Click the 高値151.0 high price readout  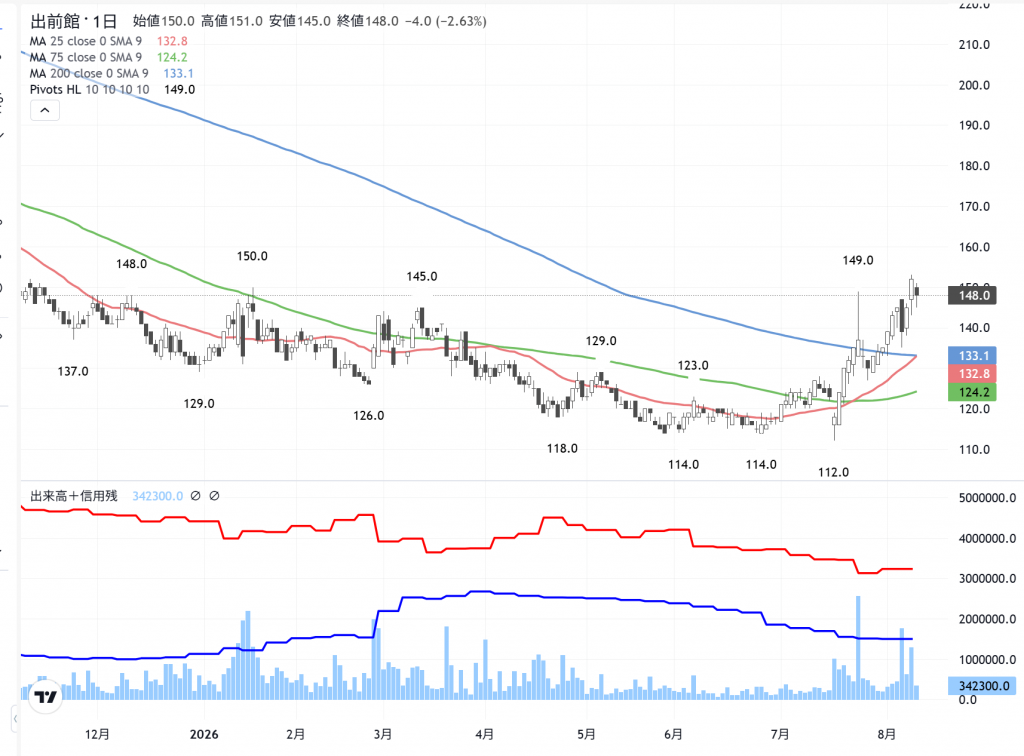pos(232,22)
